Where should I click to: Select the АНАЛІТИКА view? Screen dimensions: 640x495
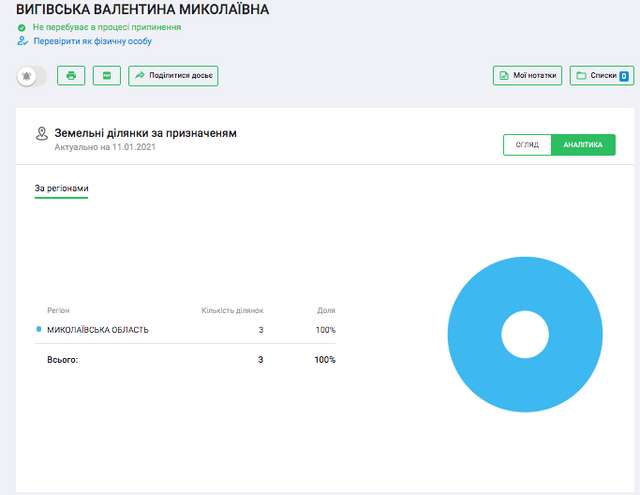coord(583,145)
